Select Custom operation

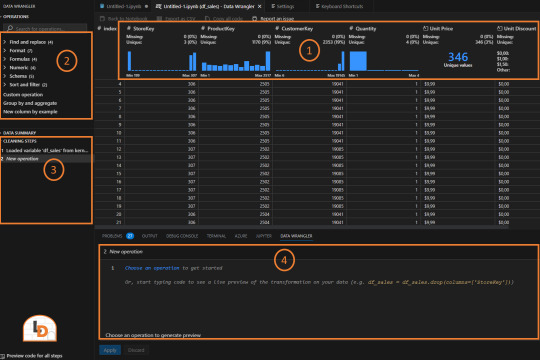23,95
